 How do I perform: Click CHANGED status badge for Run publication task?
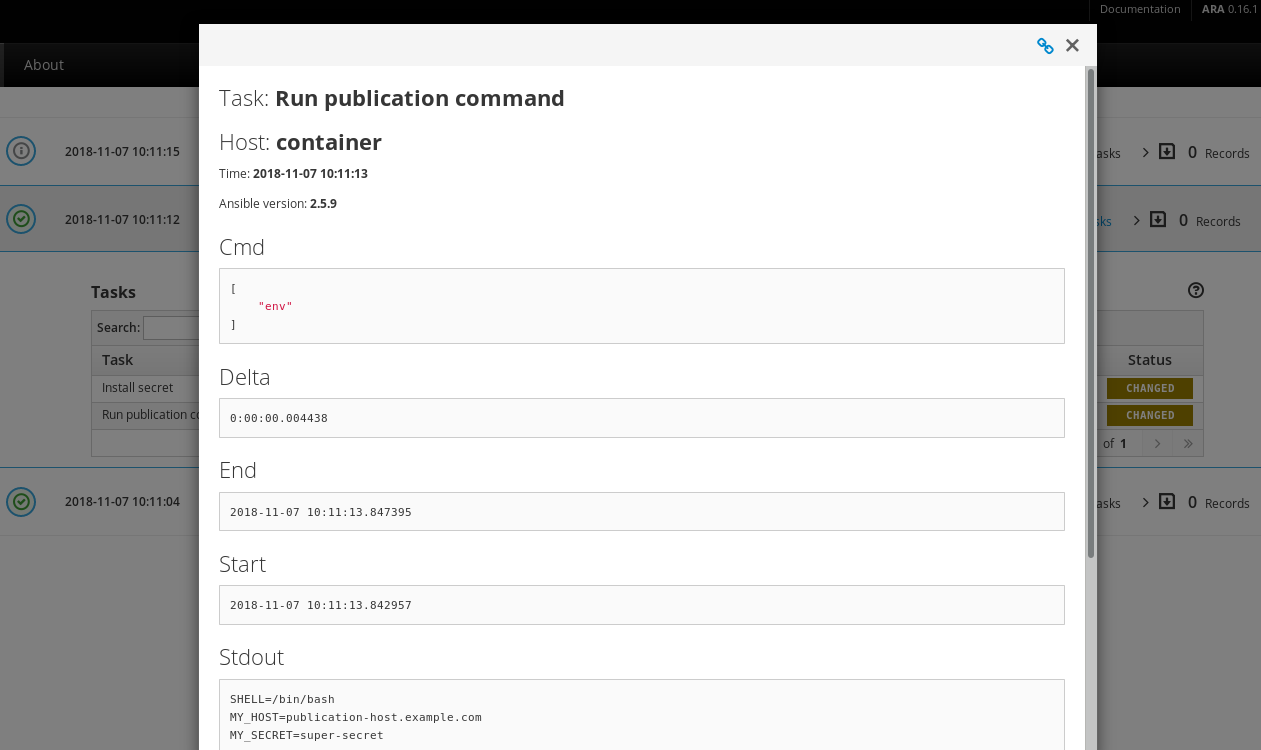click(x=1150, y=415)
